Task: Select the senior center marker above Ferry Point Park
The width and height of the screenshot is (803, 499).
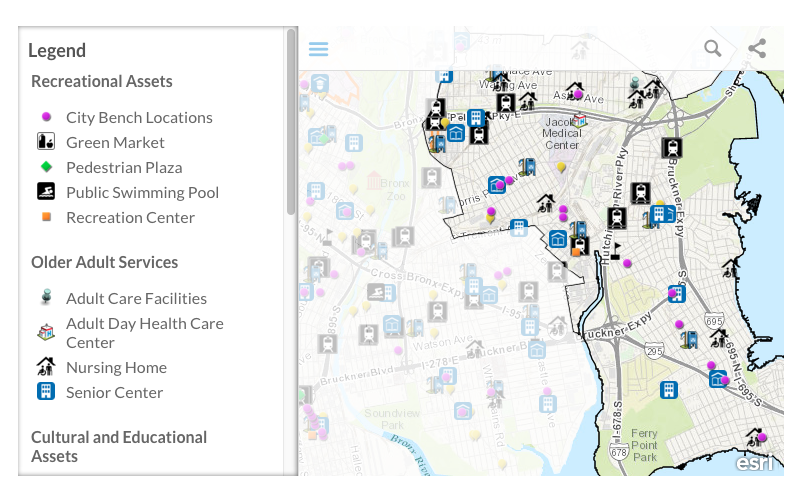Action: tap(667, 389)
